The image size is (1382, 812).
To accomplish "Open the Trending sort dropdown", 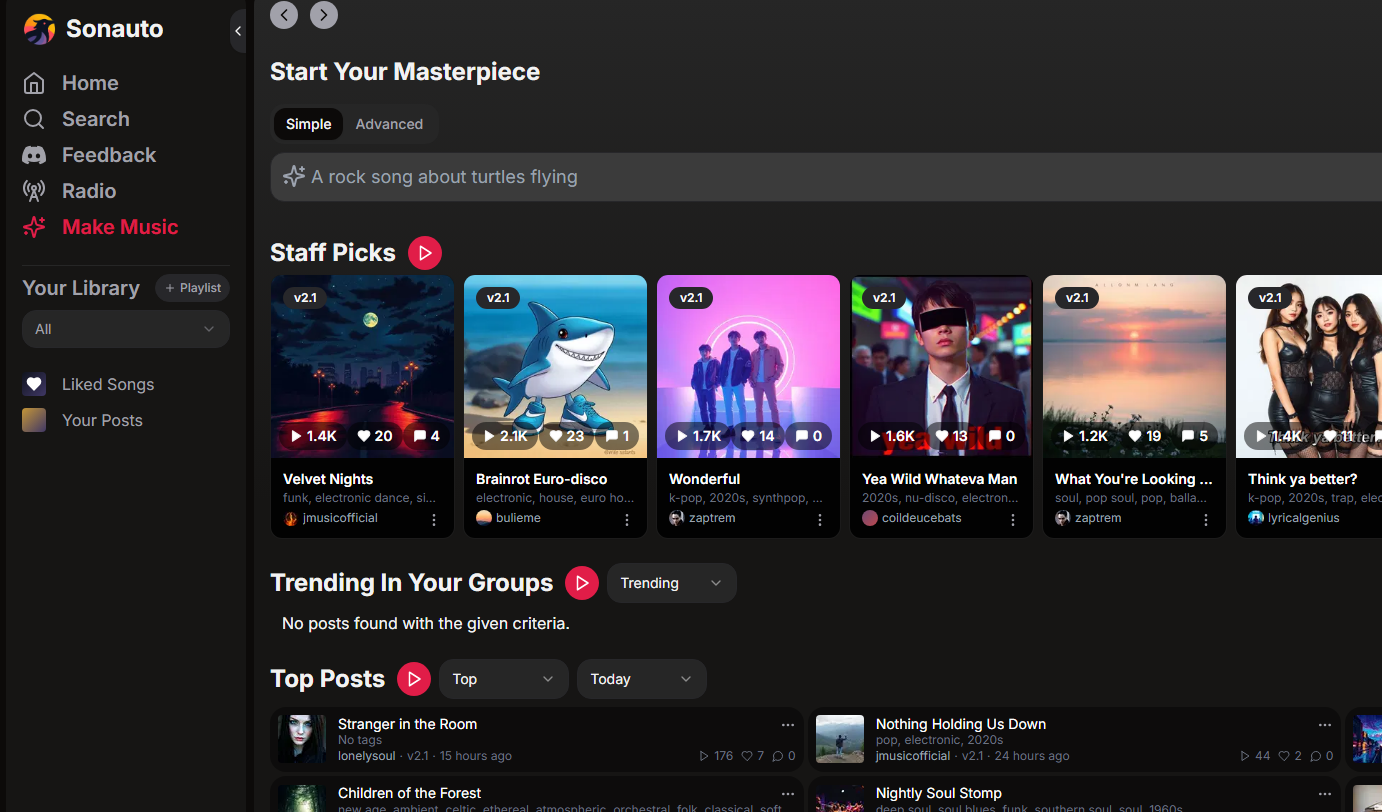I will tap(671, 583).
